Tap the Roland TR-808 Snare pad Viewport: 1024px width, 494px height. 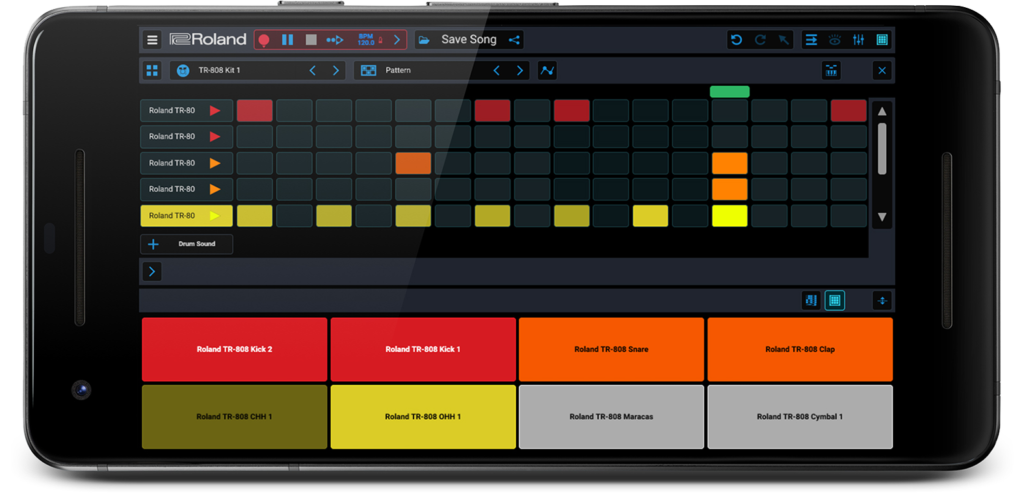point(611,350)
